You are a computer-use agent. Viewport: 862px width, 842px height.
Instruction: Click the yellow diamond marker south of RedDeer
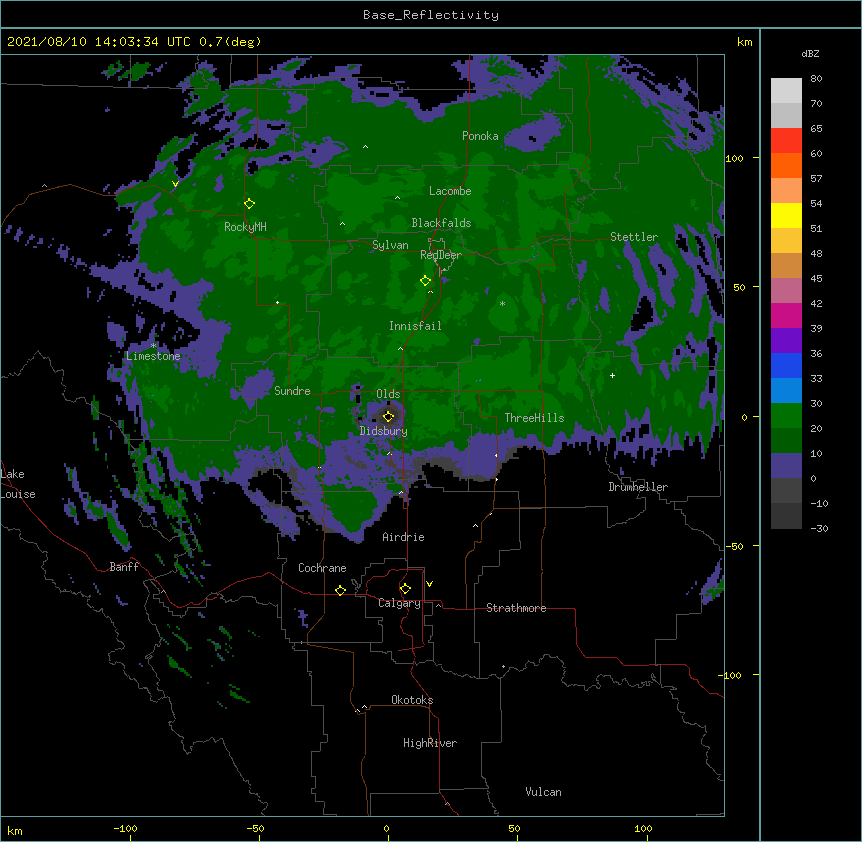(425, 281)
